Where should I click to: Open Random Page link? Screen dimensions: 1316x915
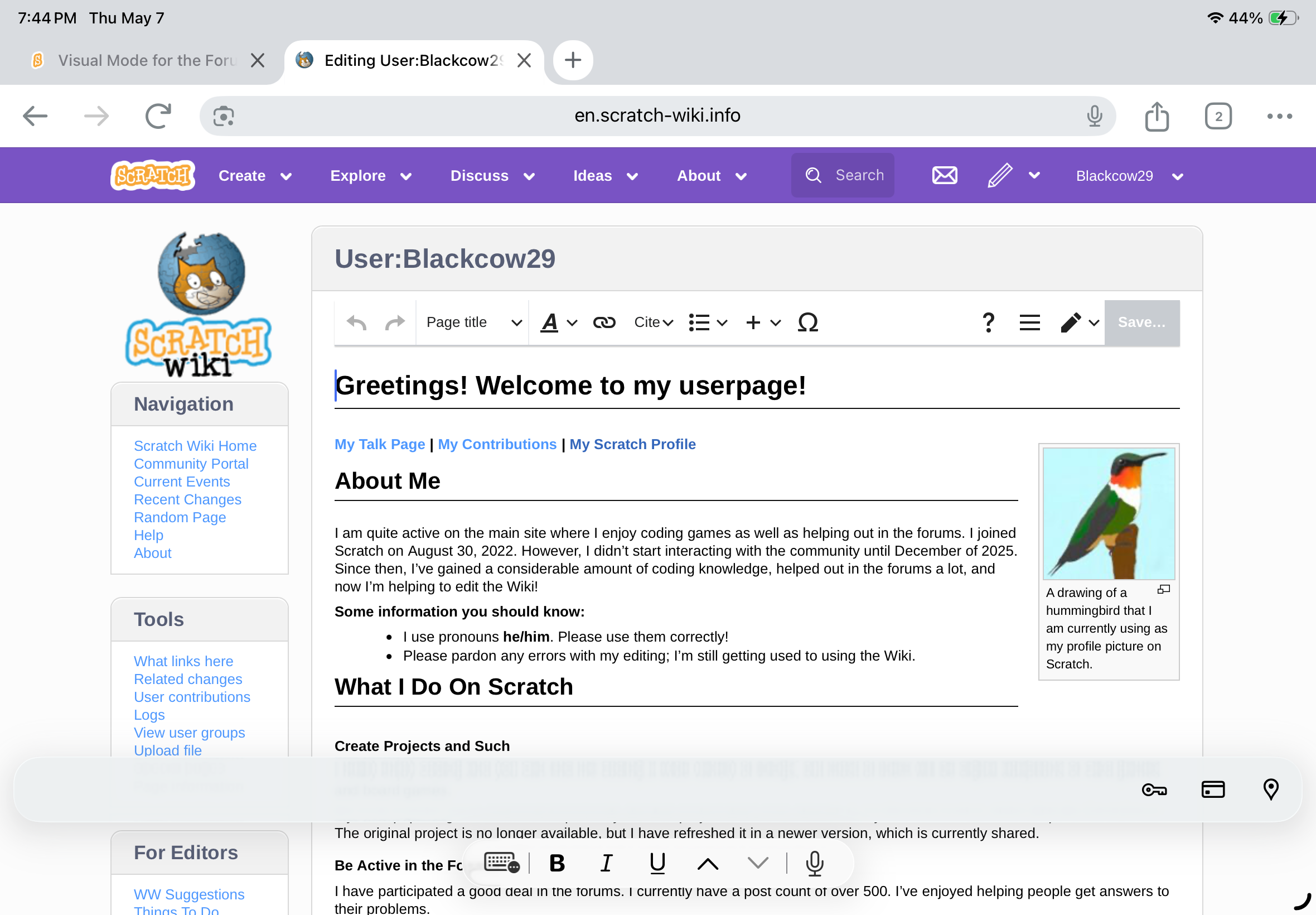(180, 517)
